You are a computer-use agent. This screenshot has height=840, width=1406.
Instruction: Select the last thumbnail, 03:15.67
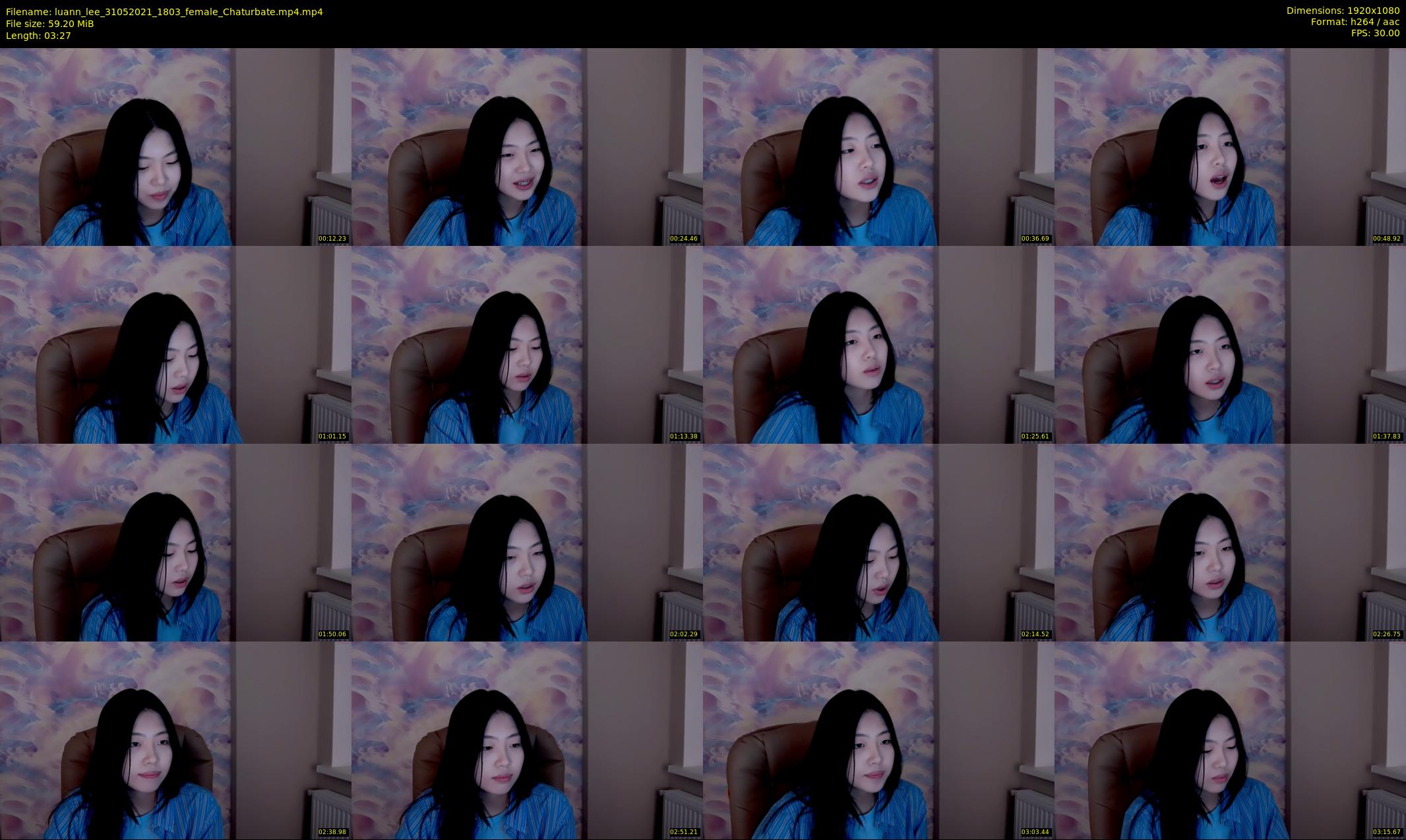[x=1230, y=740]
